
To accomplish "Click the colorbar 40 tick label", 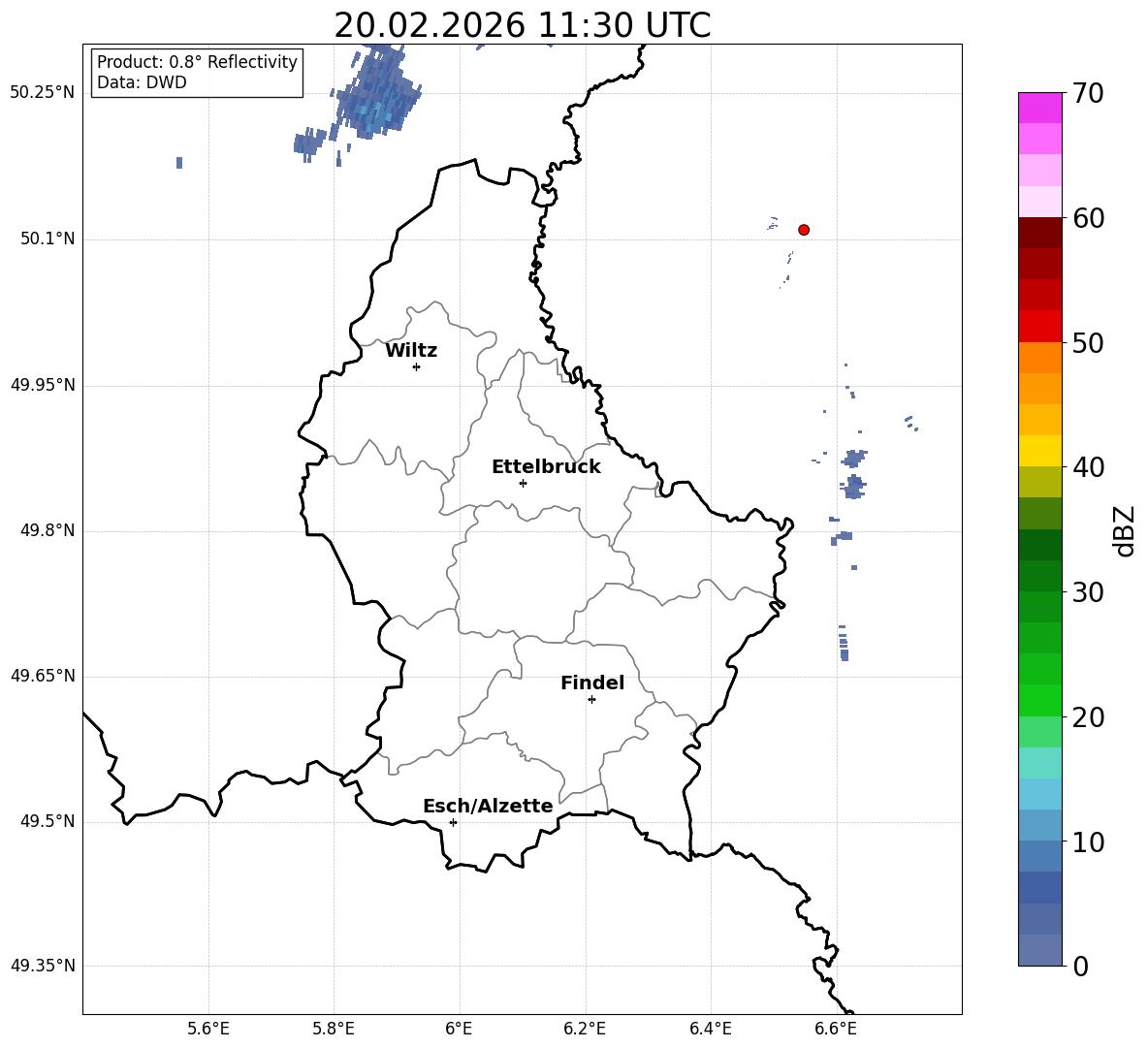I will pyautogui.click(x=1088, y=467).
